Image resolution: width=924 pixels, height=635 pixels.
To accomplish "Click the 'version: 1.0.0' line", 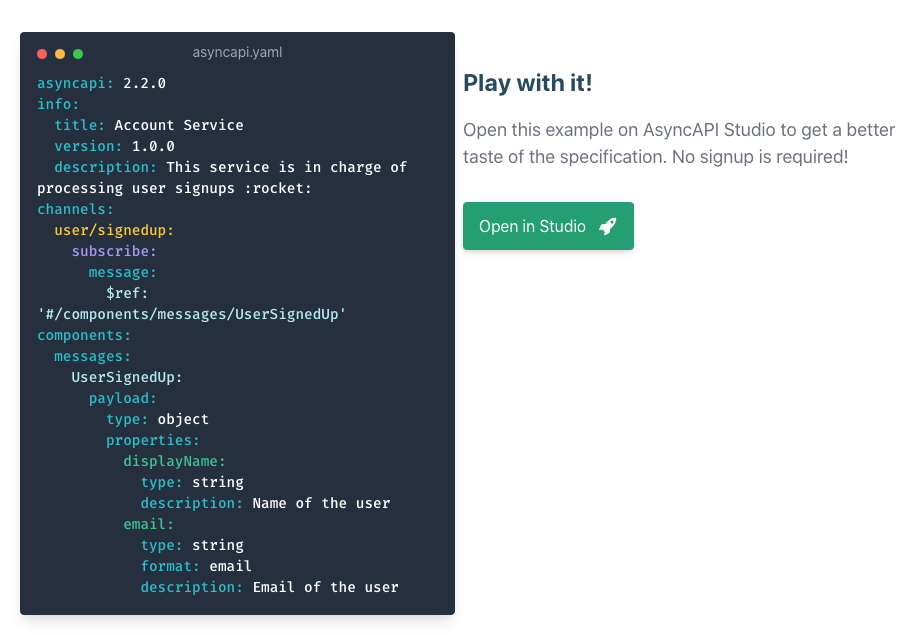I will (x=114, y=146).
